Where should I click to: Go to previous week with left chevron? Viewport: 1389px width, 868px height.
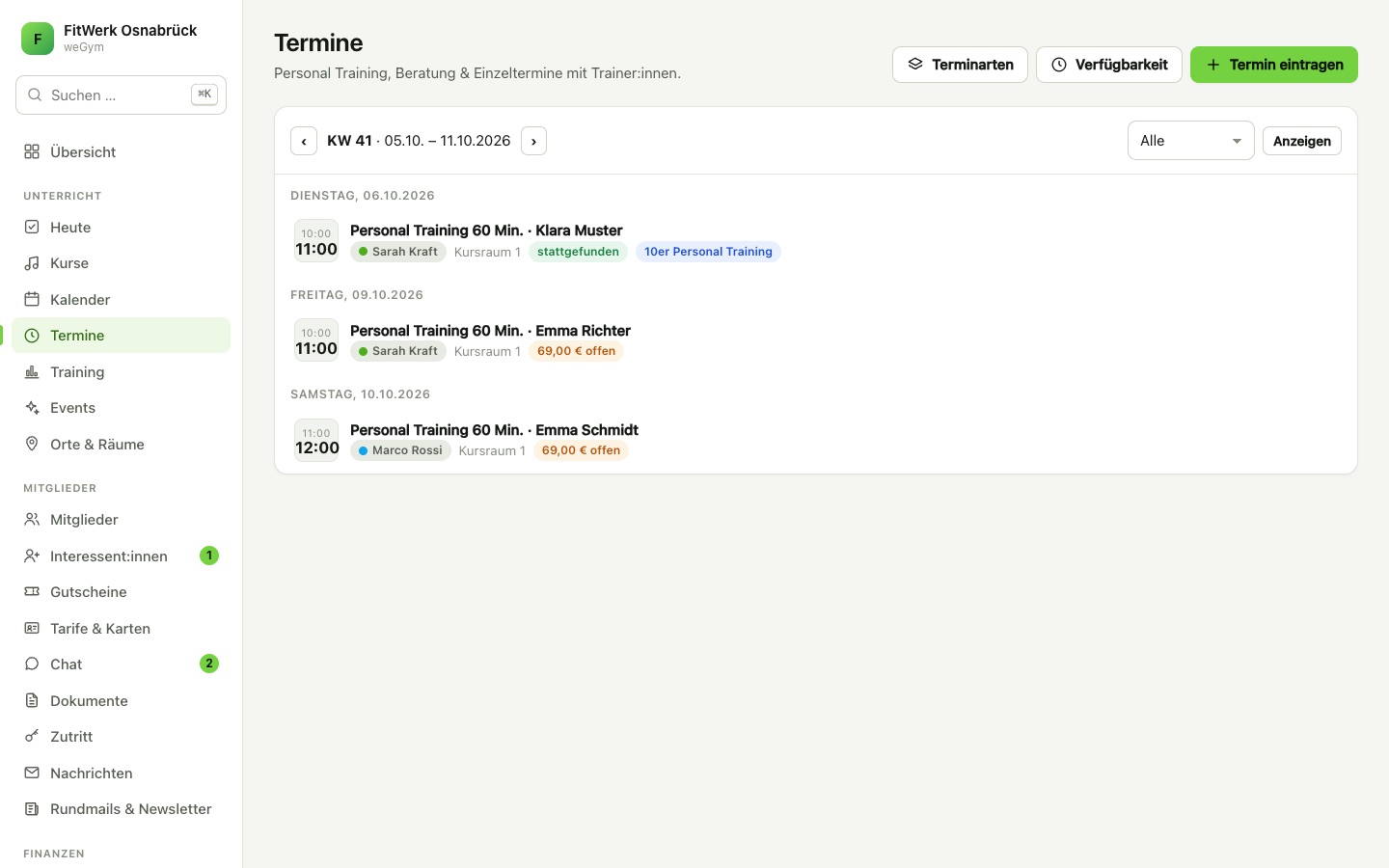pos(304,141)
